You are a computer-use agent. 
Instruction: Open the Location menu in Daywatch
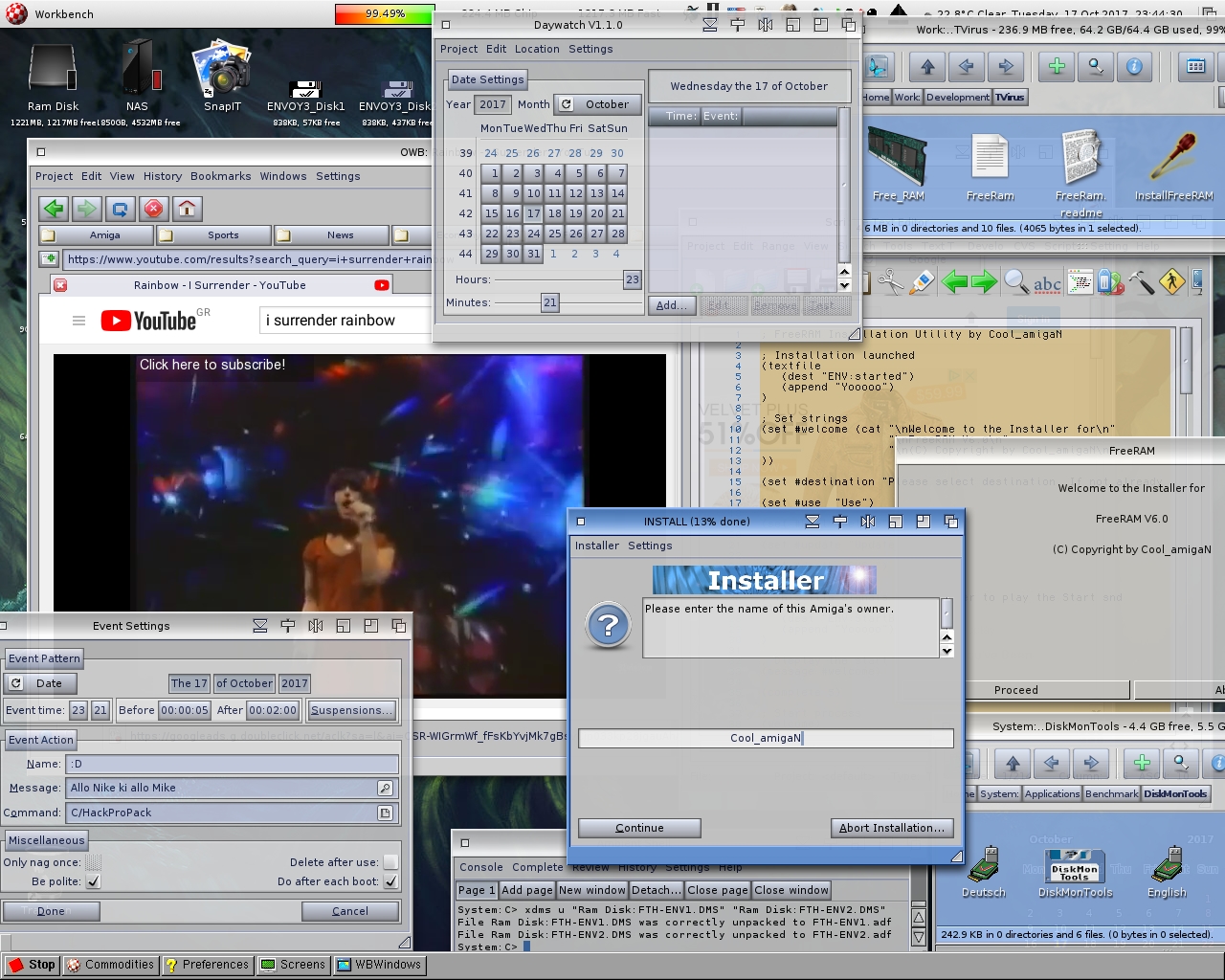(x=537, y=49)
